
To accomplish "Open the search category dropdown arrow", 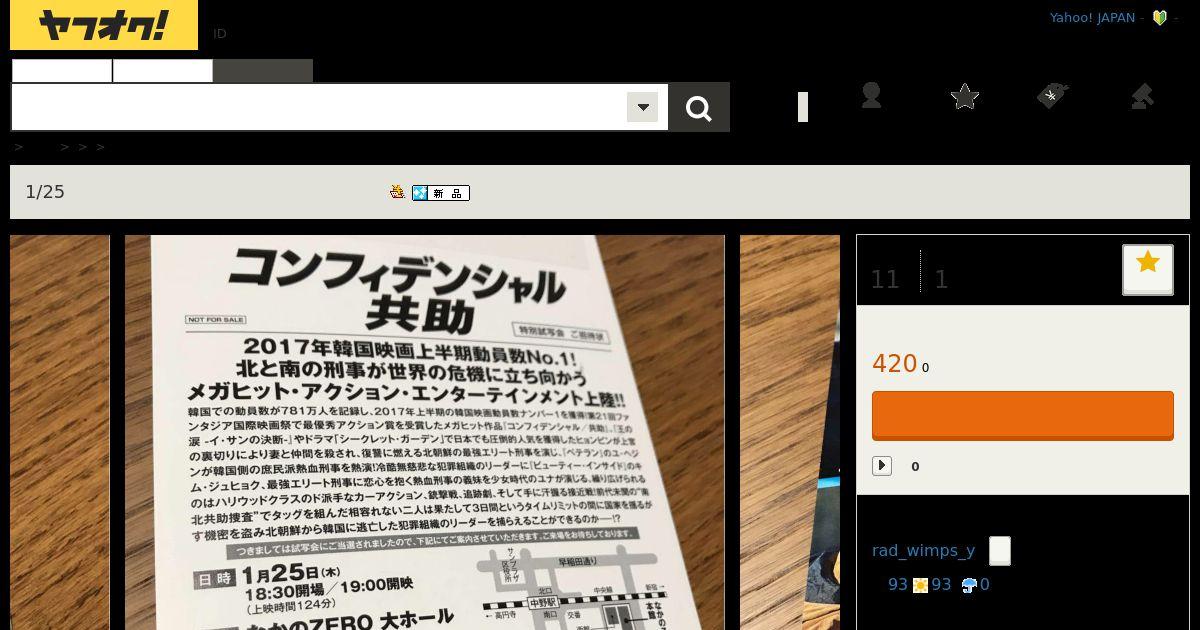I will pyautogui.click(x=643, y=107).
